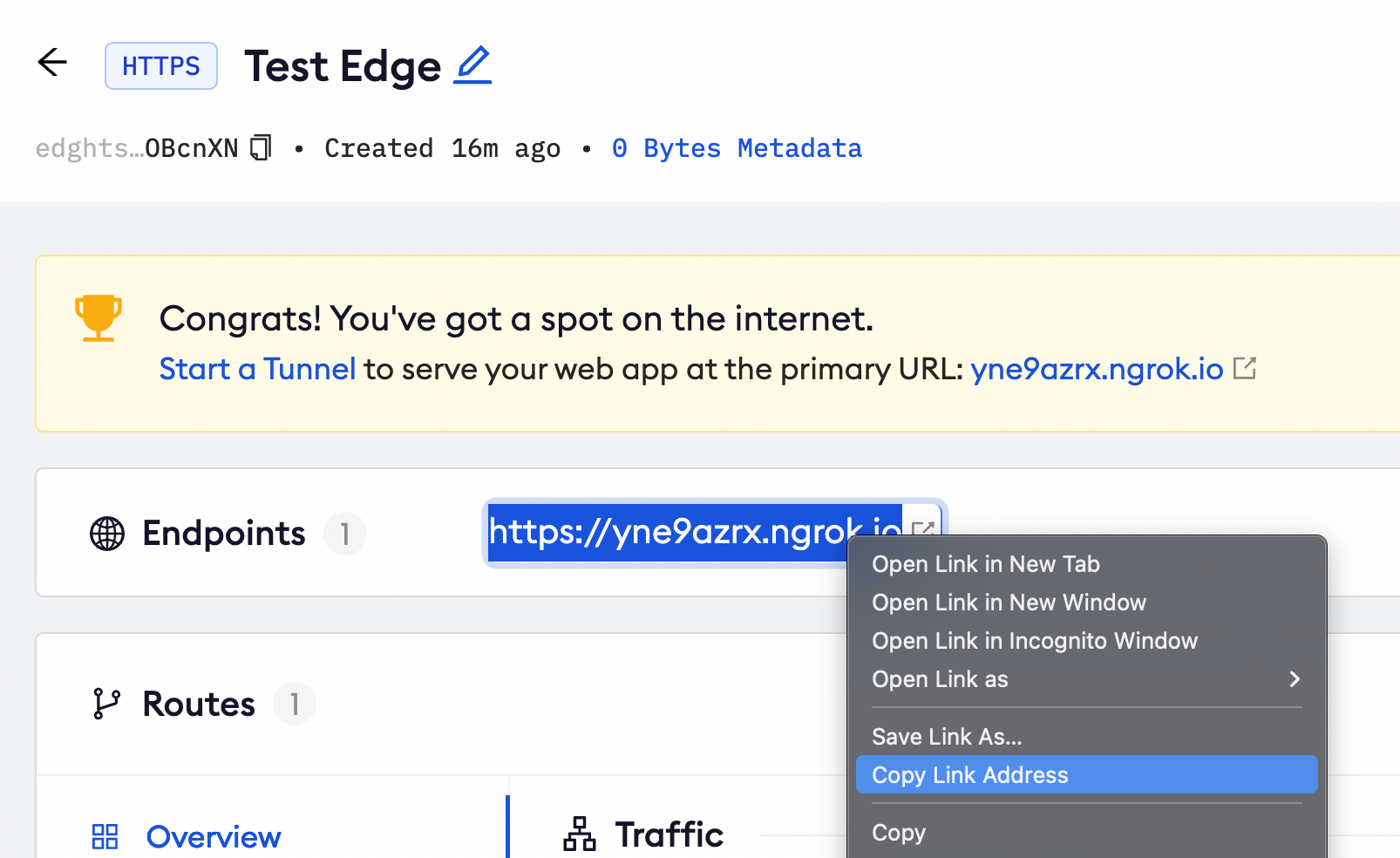Click the Copy context menu entry
This screenshot has width=1400, height=858.
click(899, 833)
